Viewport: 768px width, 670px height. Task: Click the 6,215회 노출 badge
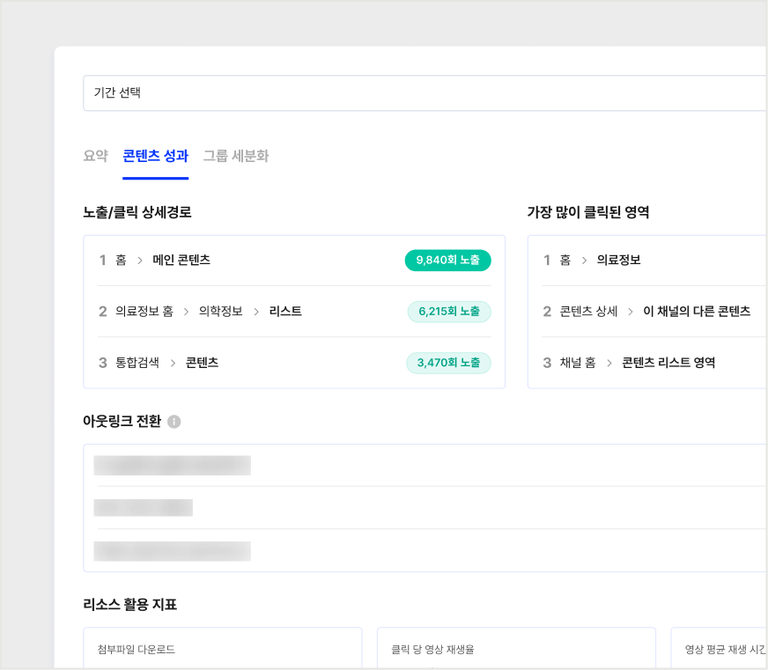click(449, 311)
